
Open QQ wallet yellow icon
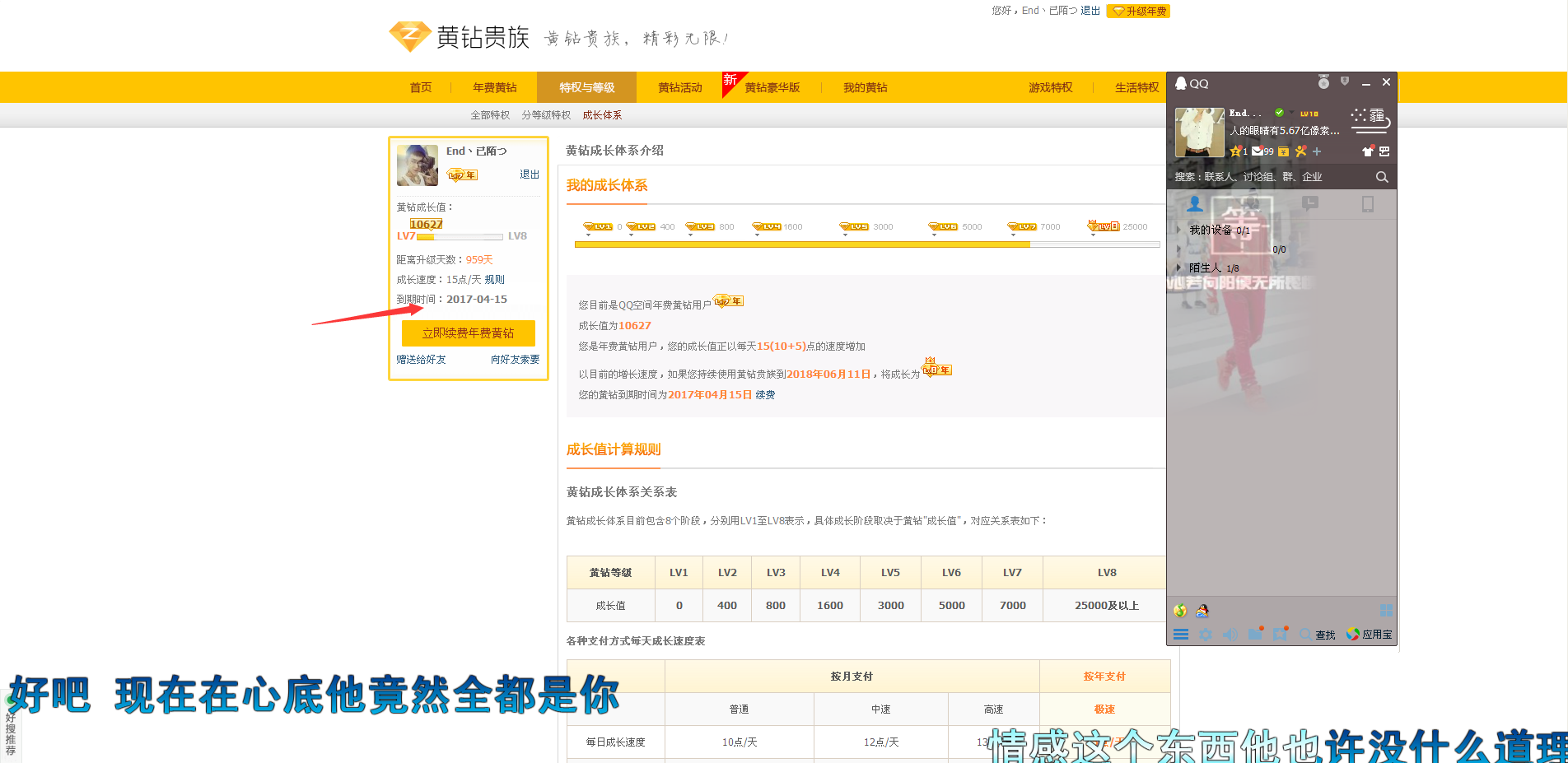tap(1283, 151)
